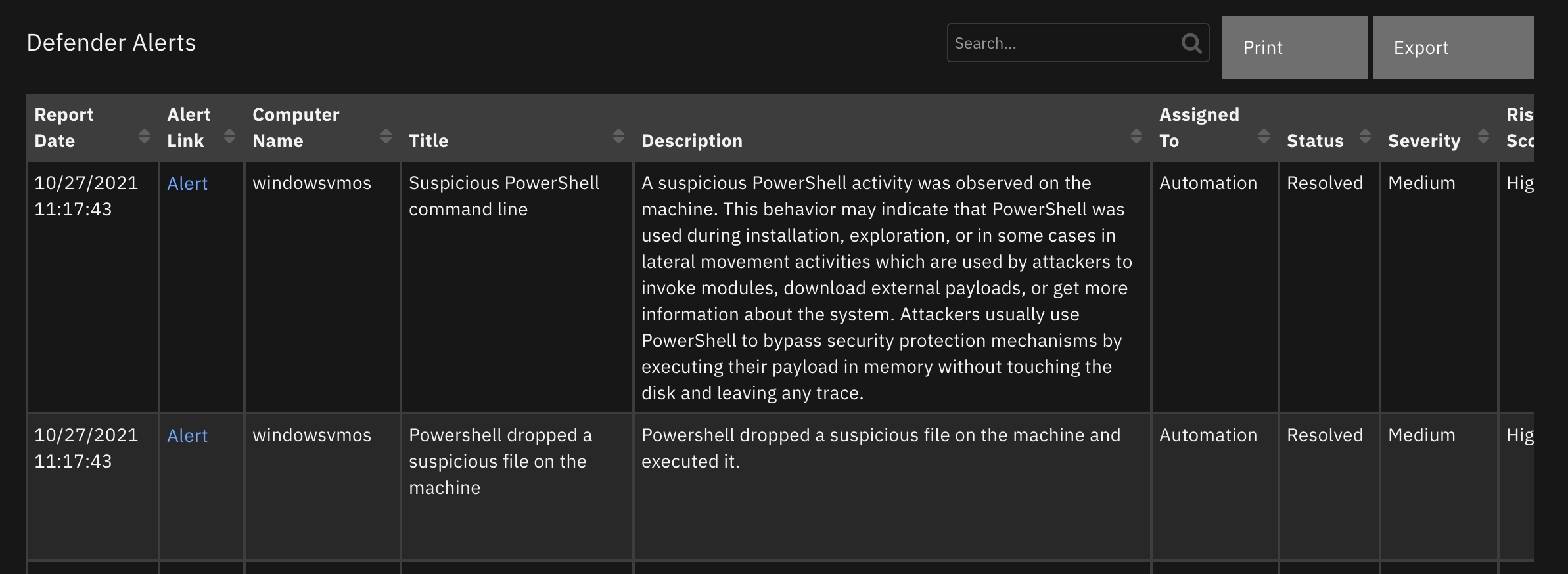Sort by Title column arrows
1568x574 pixels.
618,136
